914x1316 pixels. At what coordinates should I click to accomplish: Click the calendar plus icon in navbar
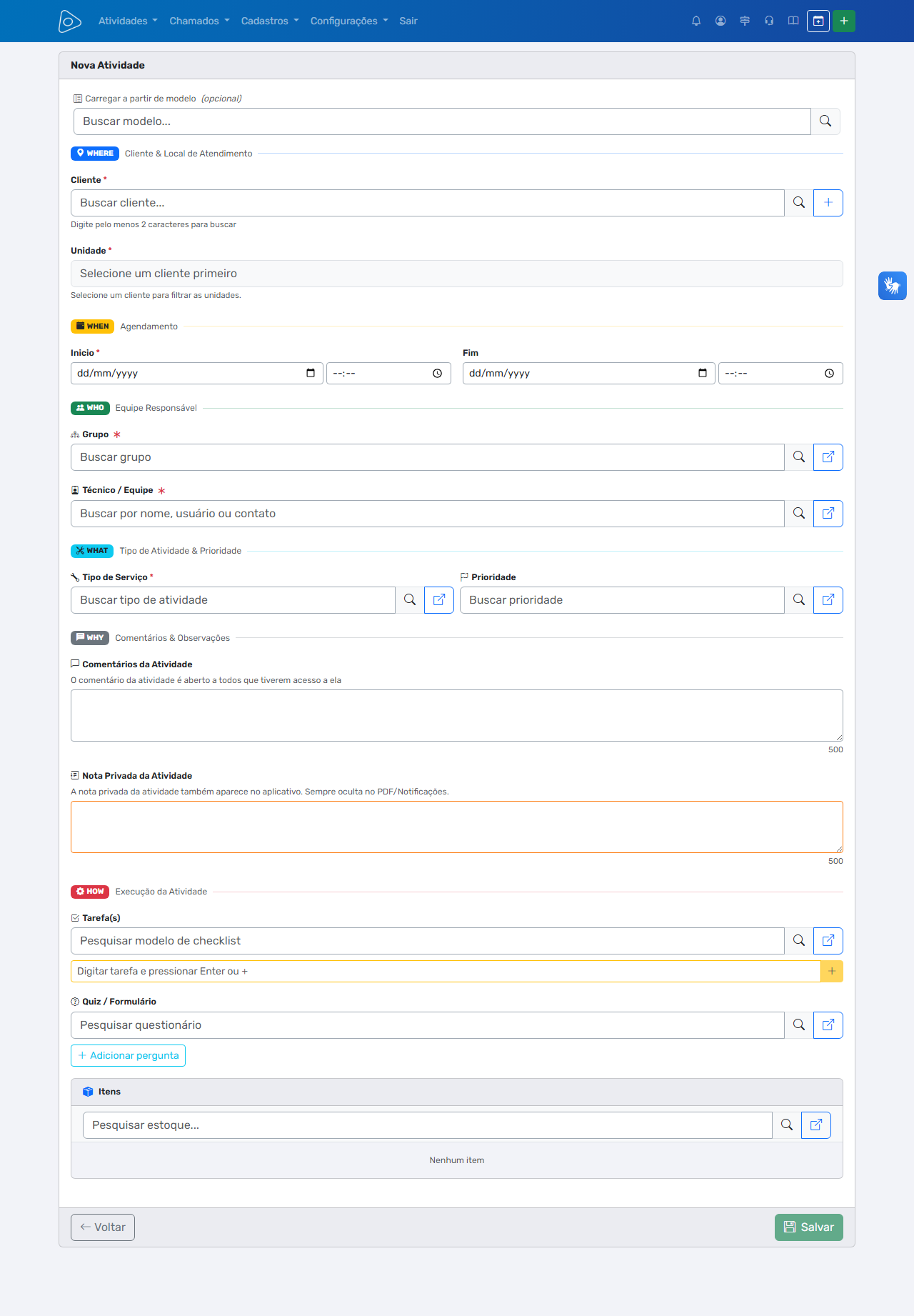818,21
